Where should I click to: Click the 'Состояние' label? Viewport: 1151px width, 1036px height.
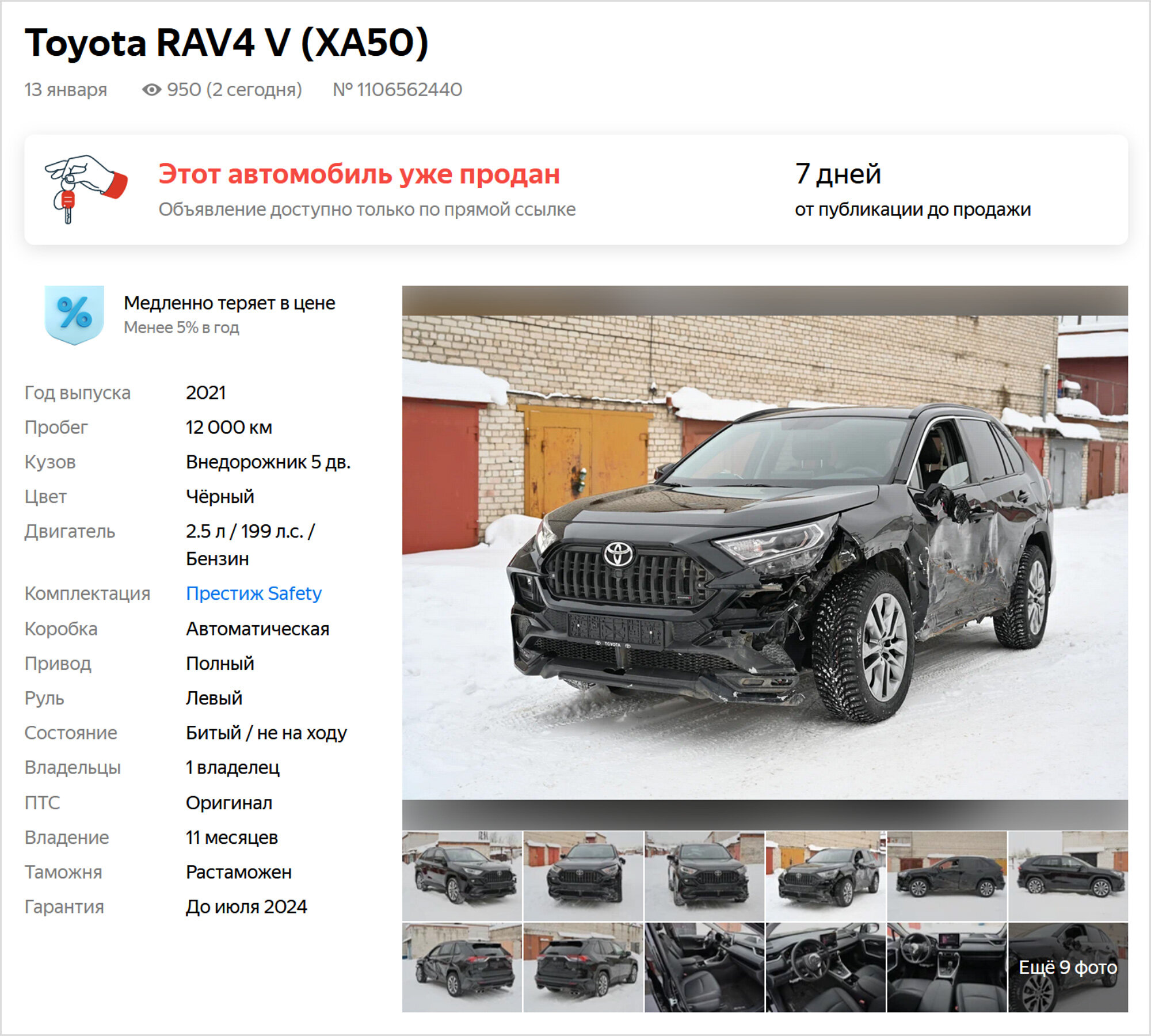coord(71,733)
